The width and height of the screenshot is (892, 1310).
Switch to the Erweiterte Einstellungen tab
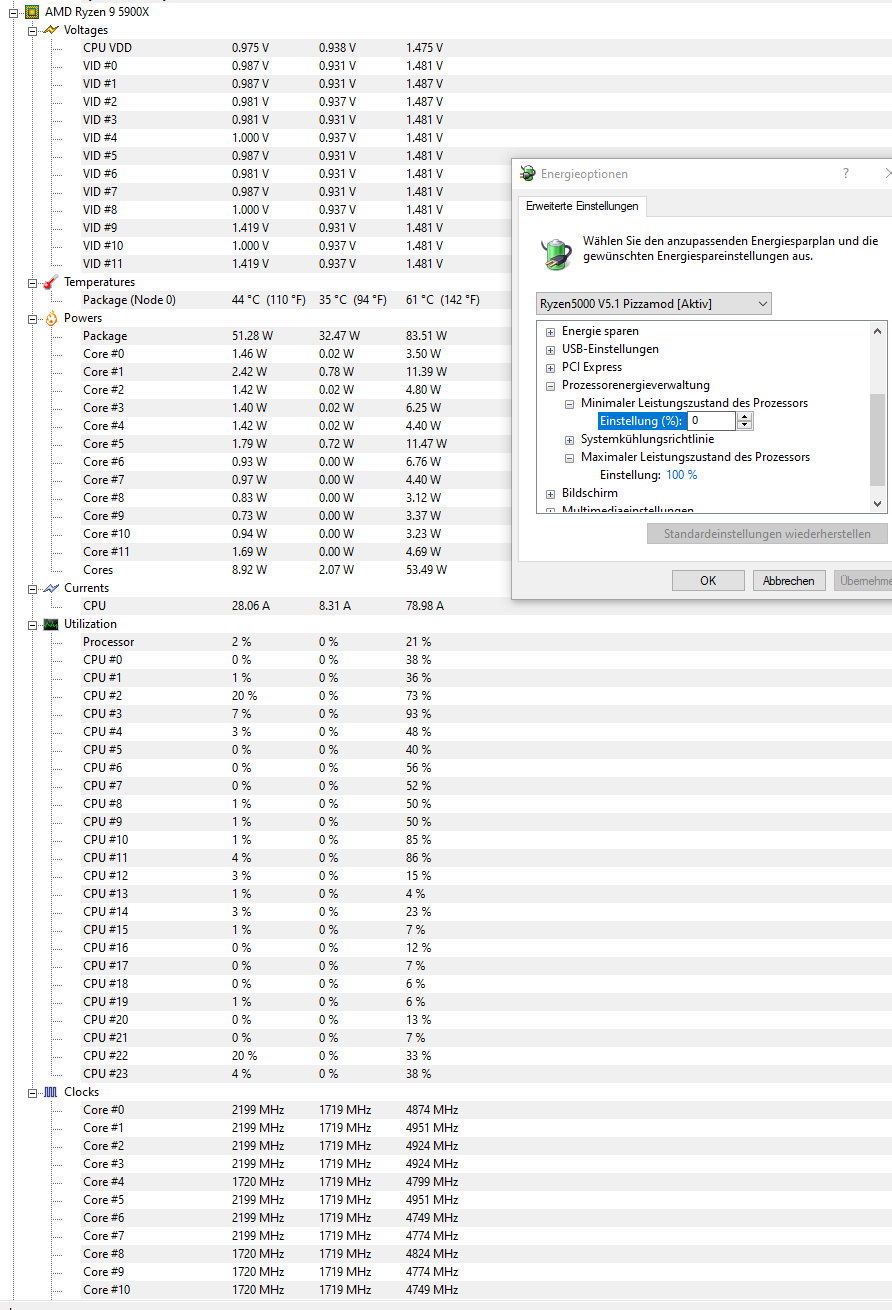[582, 205]
